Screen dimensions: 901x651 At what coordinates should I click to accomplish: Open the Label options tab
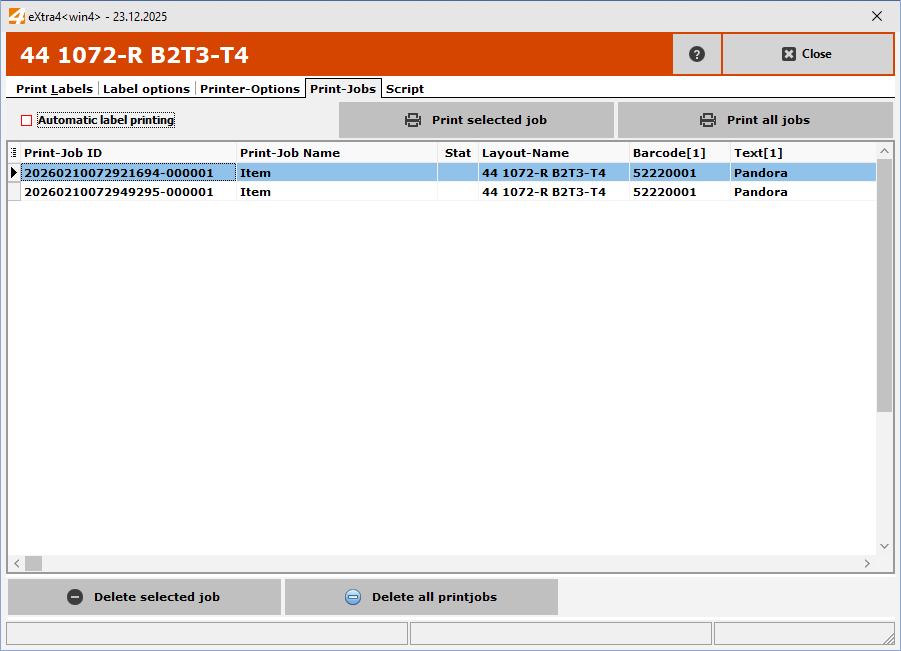pos(146,89)
